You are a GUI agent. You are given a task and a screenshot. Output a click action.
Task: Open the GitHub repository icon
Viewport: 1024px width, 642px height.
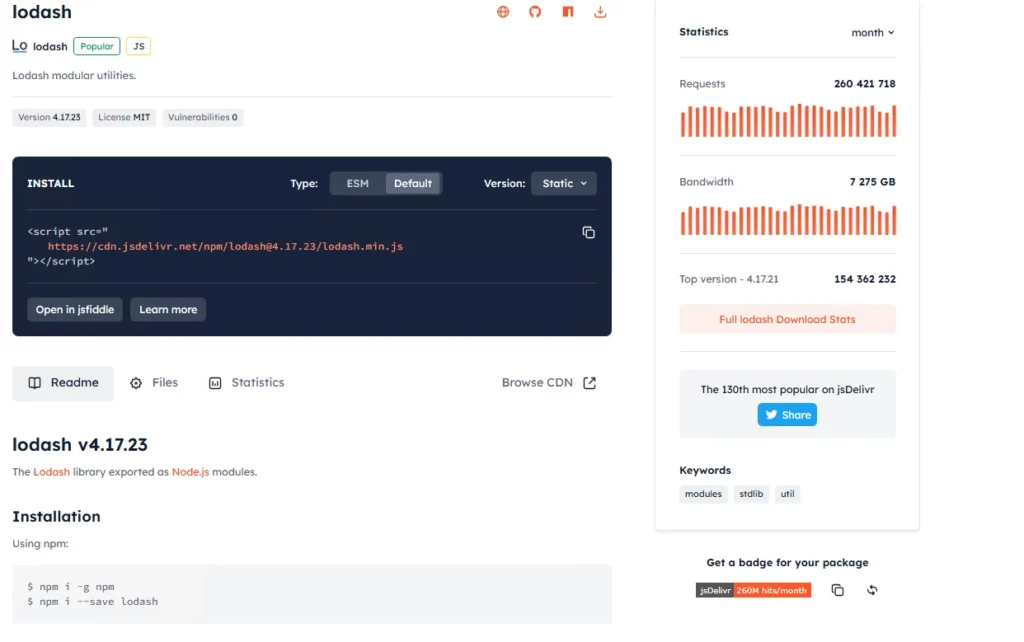click(535, 12)
